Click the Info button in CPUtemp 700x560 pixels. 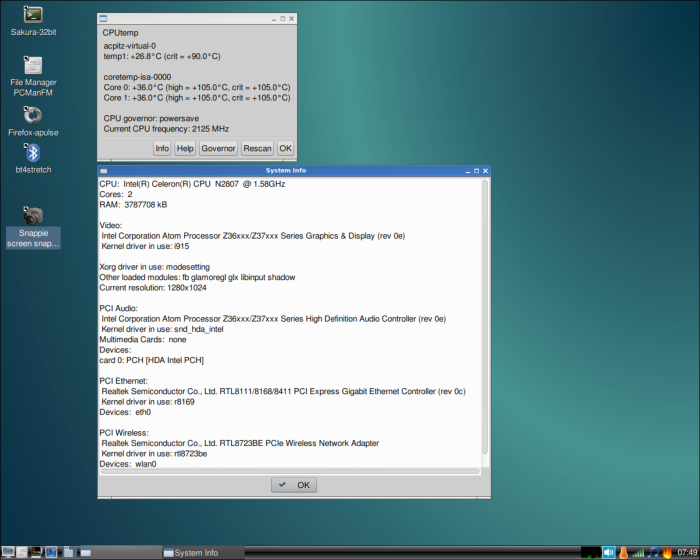[x=162, y=148]
